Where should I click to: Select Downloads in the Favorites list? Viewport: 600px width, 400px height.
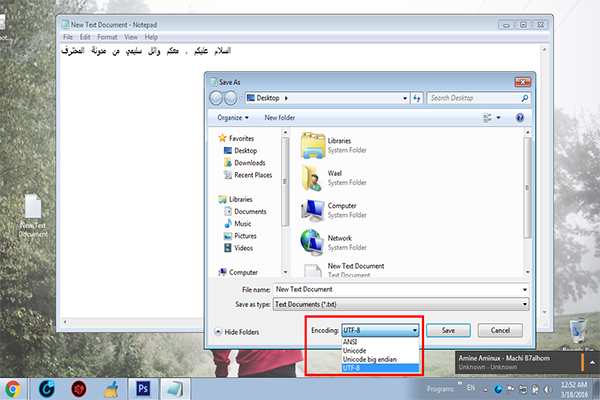(249, 163)
